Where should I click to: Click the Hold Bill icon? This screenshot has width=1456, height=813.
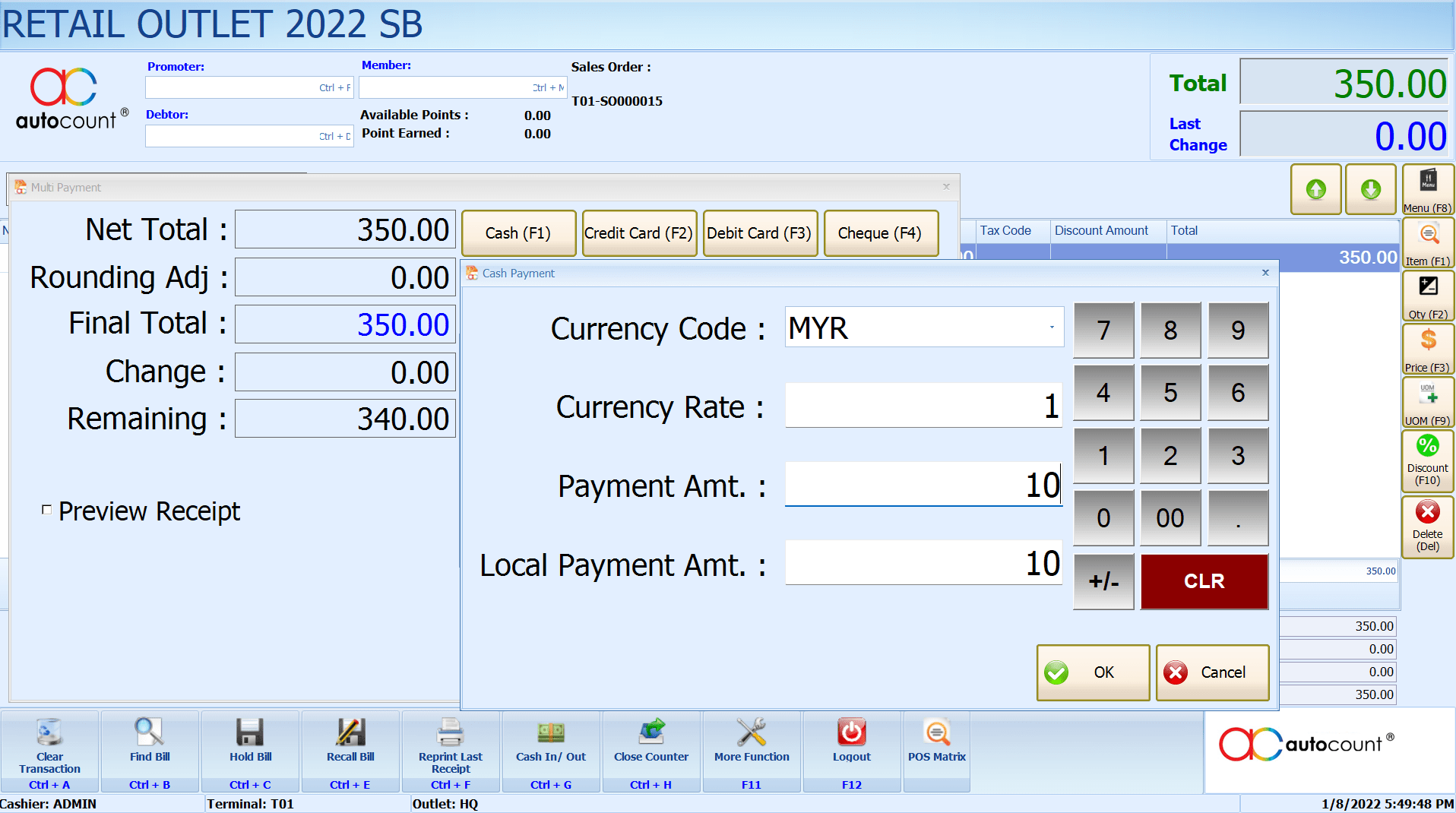coord(250,732)
